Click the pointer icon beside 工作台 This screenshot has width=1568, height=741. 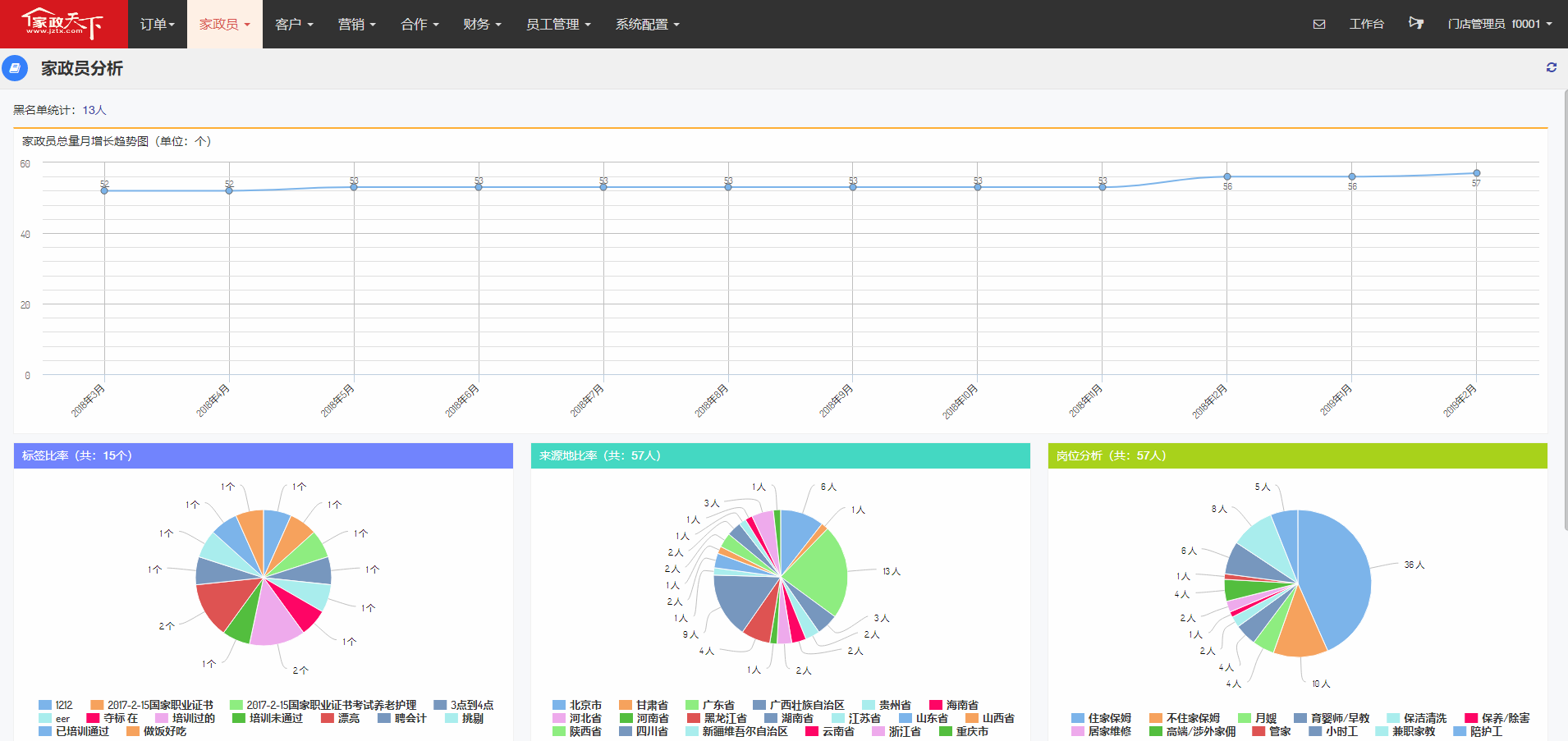click(x=1416, y=24)
